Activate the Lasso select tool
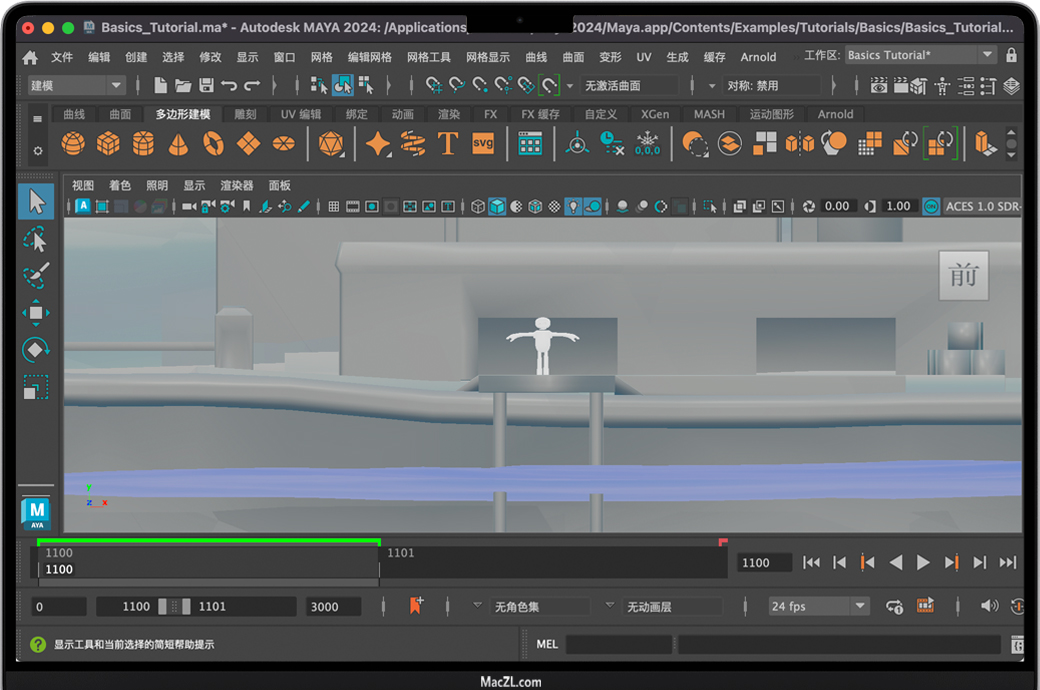The image size is (1040, 690). tap(36, 240)
